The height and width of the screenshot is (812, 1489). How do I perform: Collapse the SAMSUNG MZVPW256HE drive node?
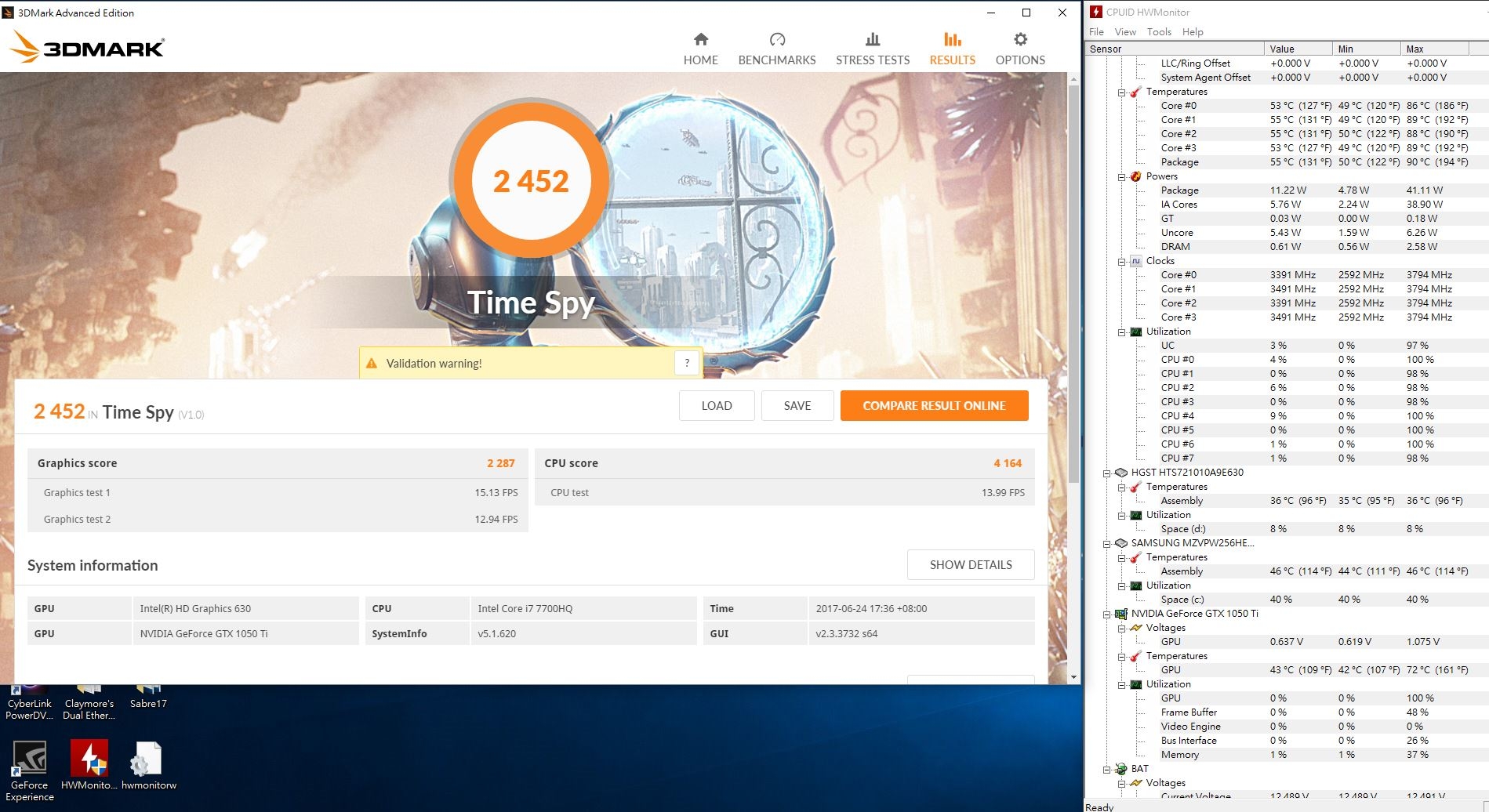pos(1107,544)
